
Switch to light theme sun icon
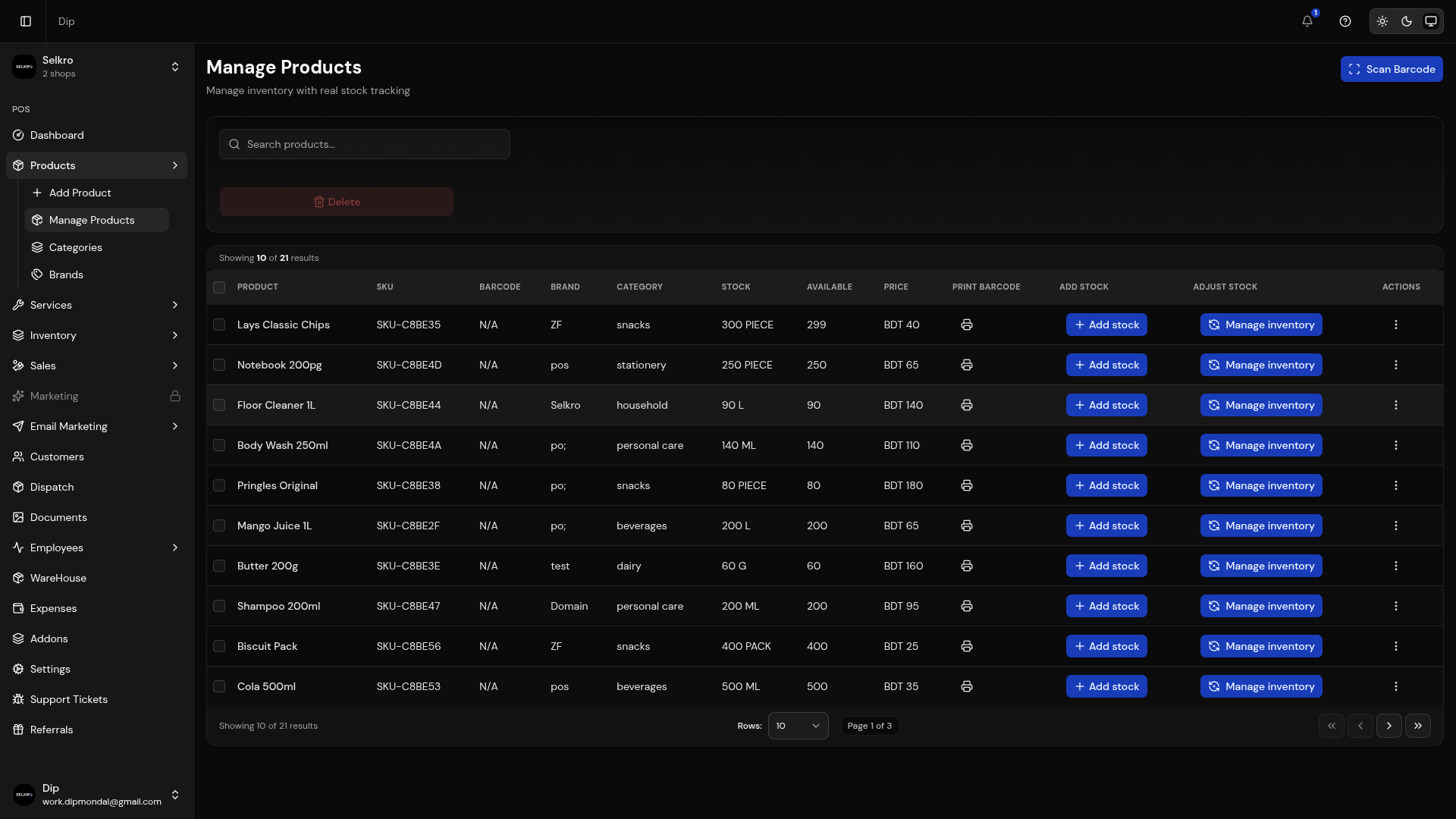click(x=1382, y=21)
